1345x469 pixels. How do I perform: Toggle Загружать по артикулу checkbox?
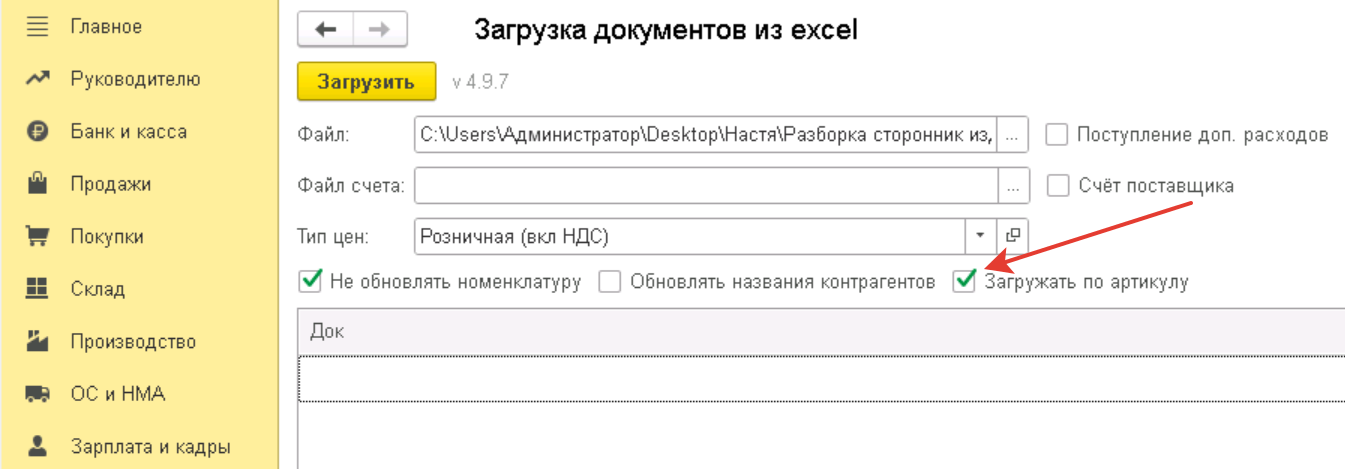pos(964,282)
